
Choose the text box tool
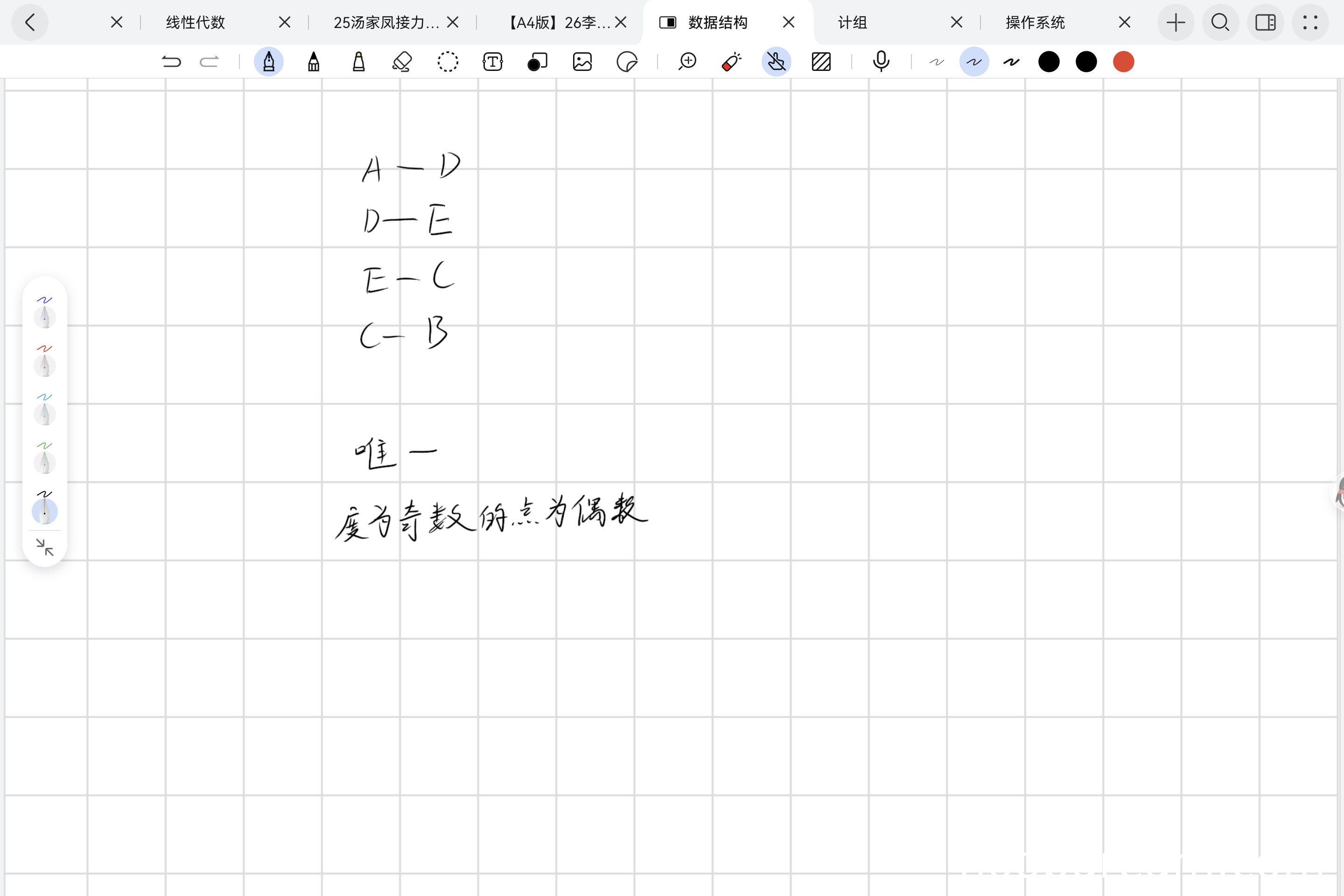coord(493,62)
